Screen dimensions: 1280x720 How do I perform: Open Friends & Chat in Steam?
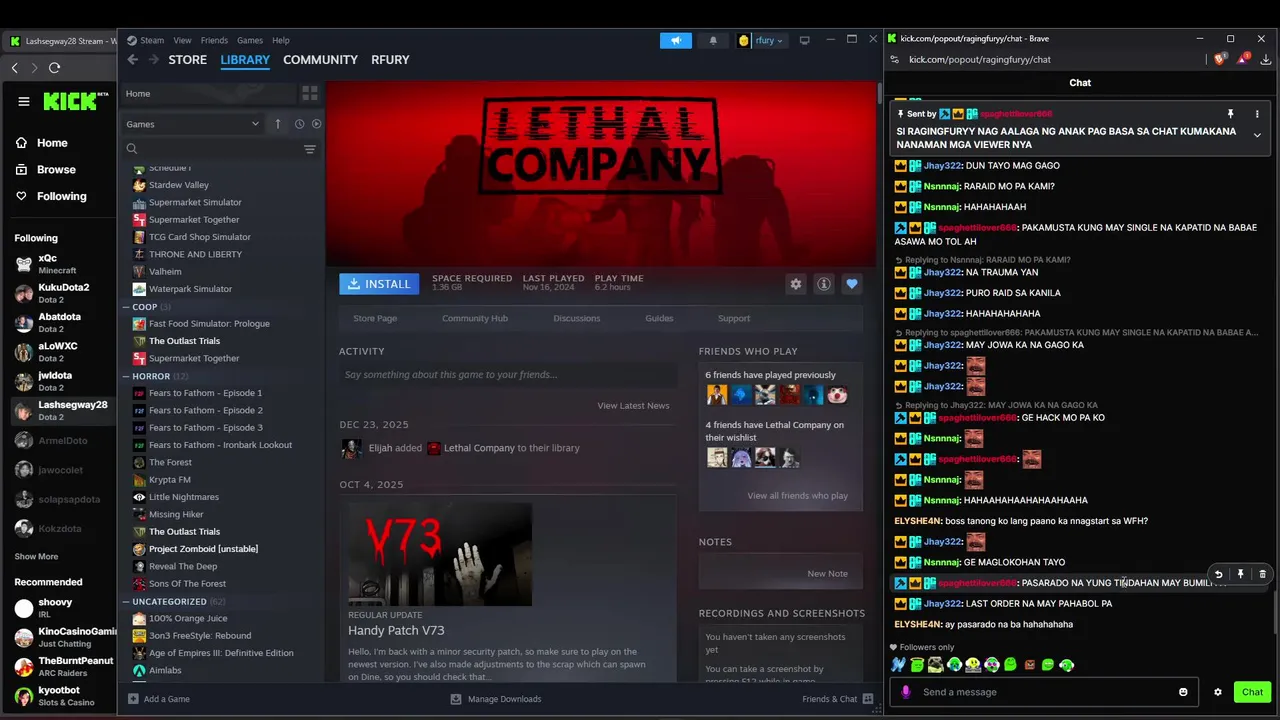point(838,699)
